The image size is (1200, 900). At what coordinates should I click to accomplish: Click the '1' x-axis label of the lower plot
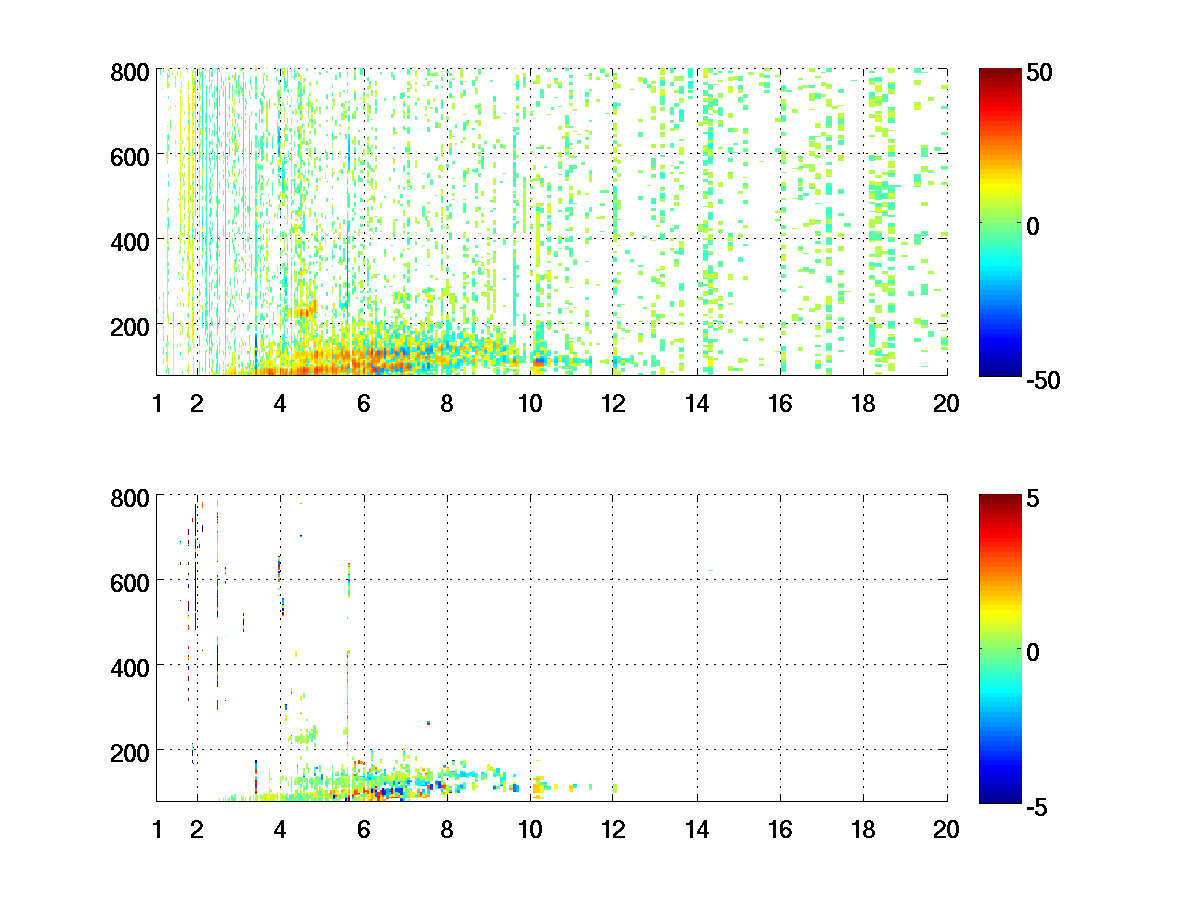pyautogui.click(x=157, y=829)
